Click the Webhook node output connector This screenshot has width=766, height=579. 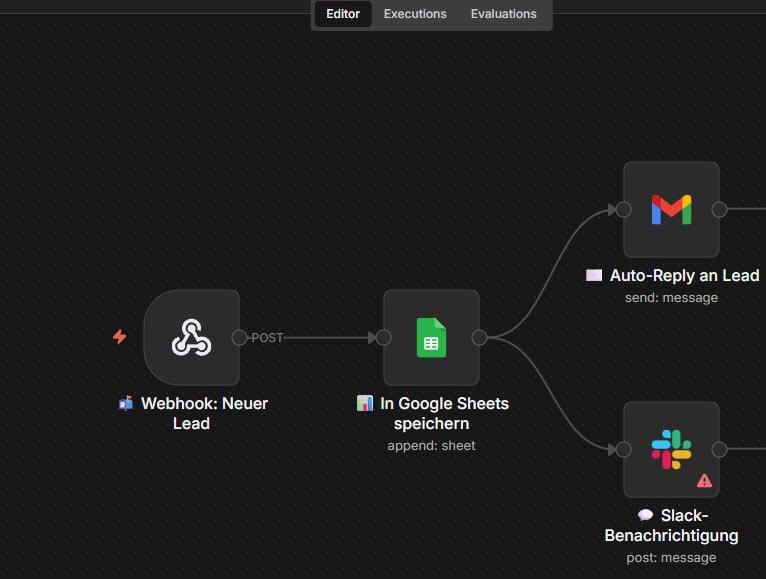pyautogui.click(x=239, y=338)
